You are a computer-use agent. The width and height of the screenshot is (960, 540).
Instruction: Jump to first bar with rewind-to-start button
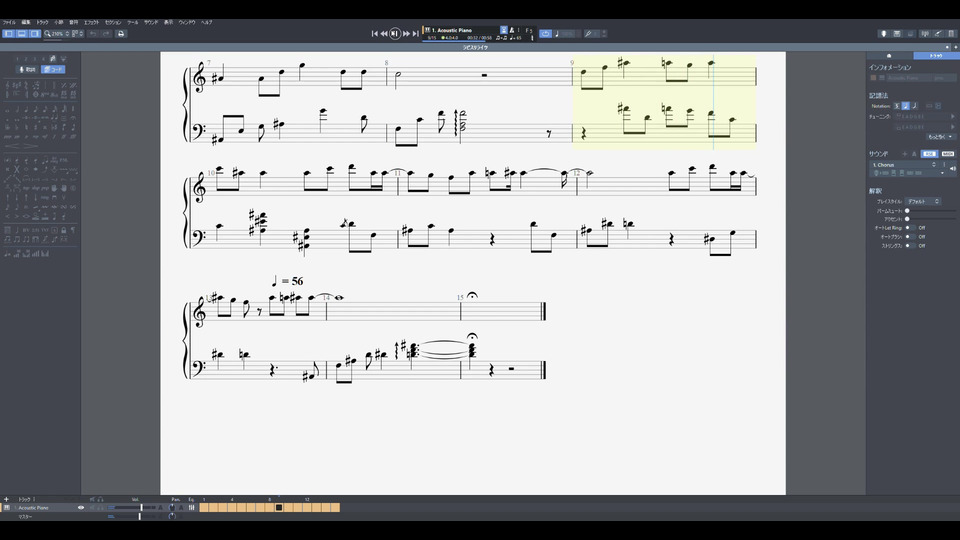click(x=375, y=34)
